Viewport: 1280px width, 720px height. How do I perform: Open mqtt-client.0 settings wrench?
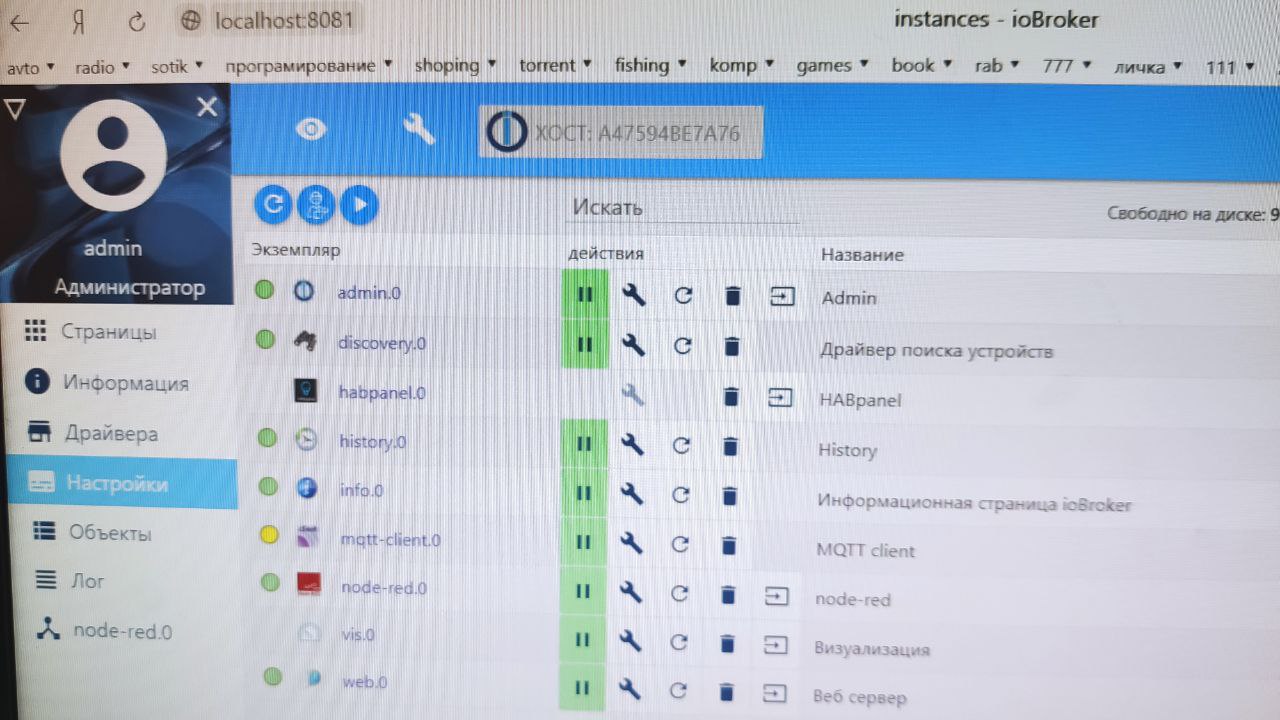pyautogui.click(x=631, y=544)
